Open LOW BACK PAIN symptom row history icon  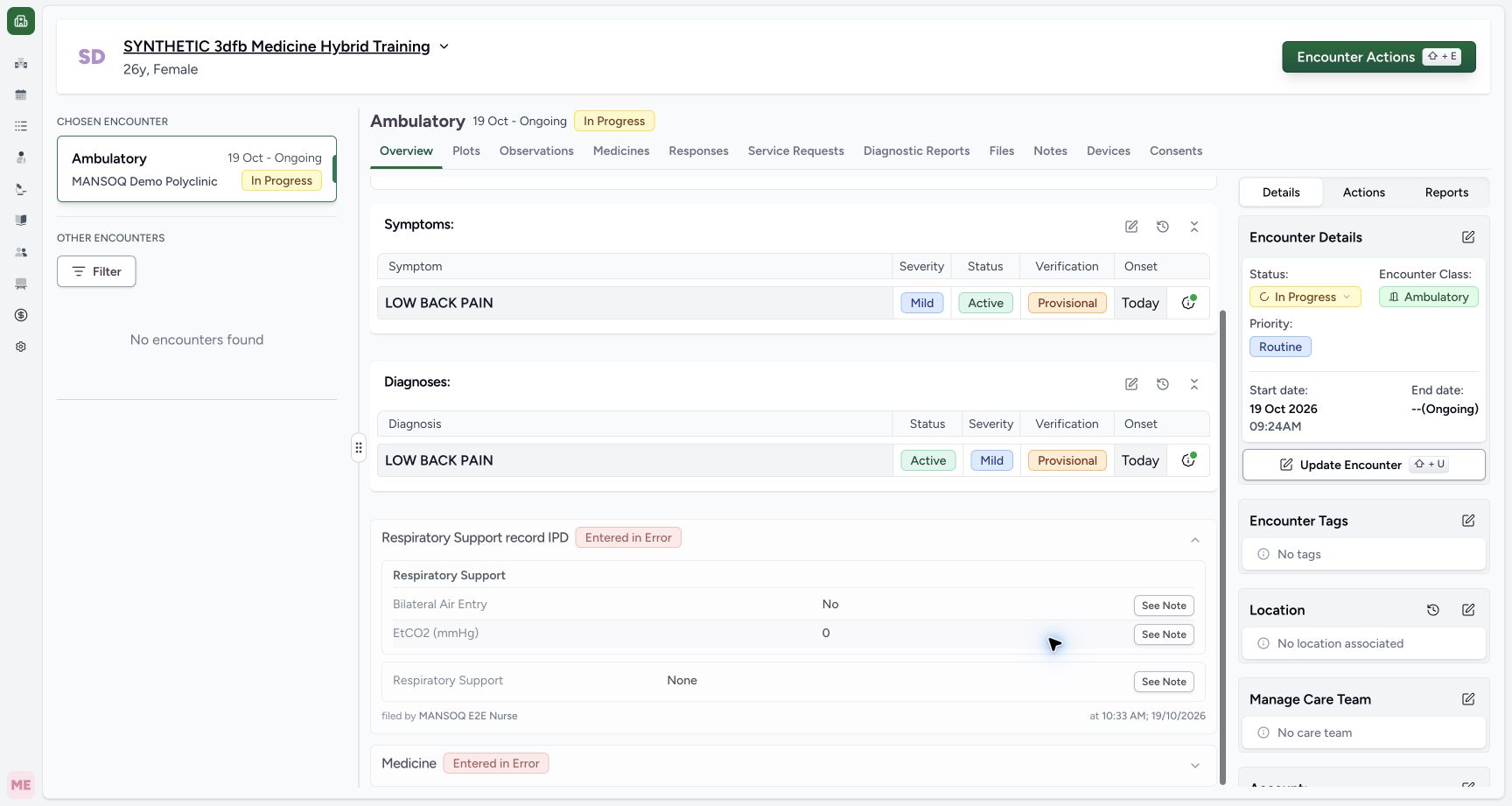click(x=1188, y=303)
